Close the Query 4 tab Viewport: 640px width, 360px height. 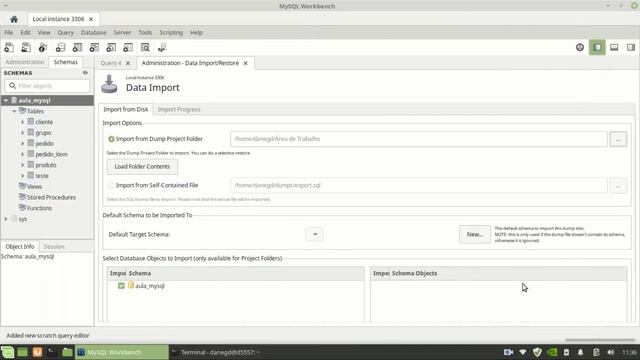click(x=128, y=63)
